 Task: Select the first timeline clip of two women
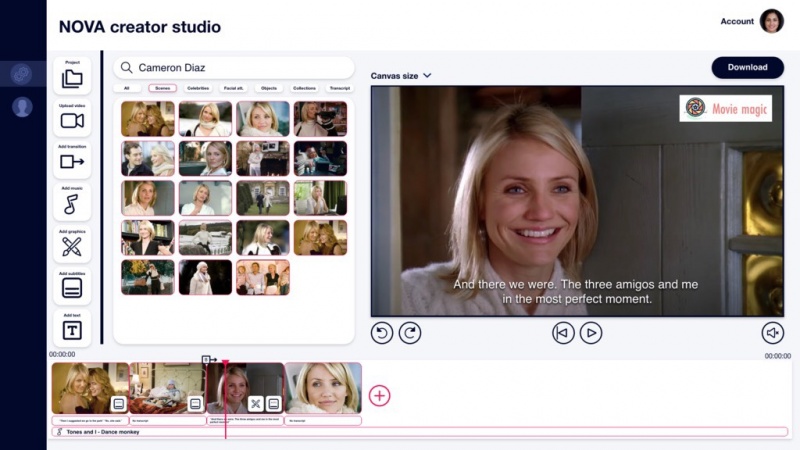tap(90, 388)
